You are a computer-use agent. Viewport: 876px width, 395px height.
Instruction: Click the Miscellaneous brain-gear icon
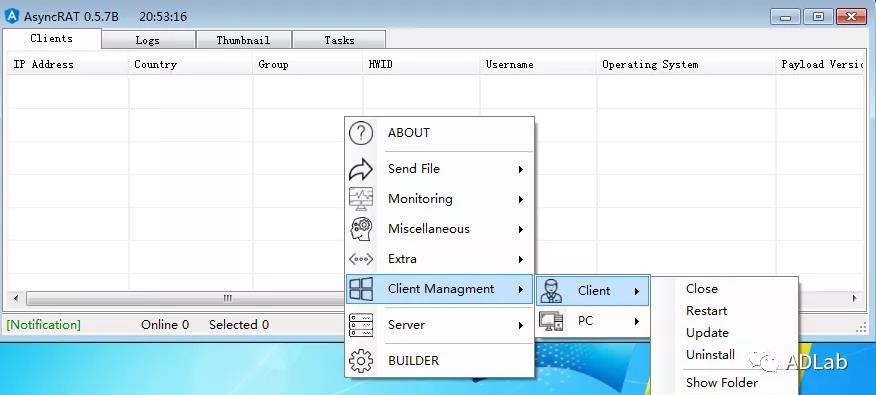coord(361,229)
